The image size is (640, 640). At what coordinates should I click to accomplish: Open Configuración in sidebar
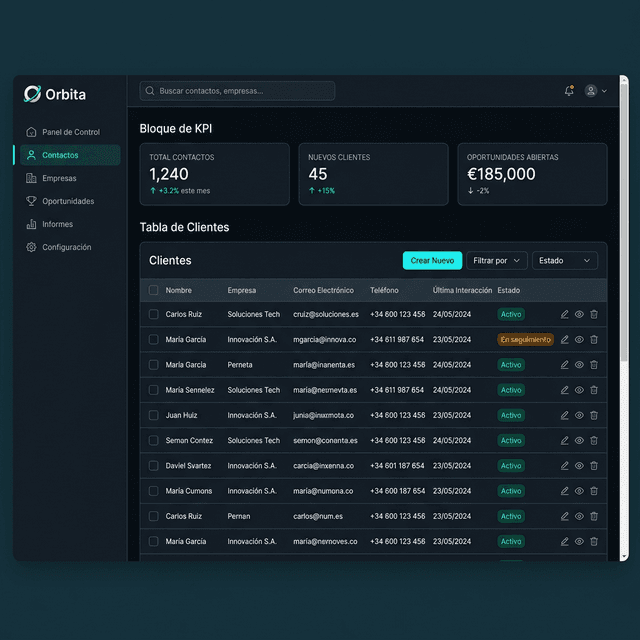click(70, 247)
